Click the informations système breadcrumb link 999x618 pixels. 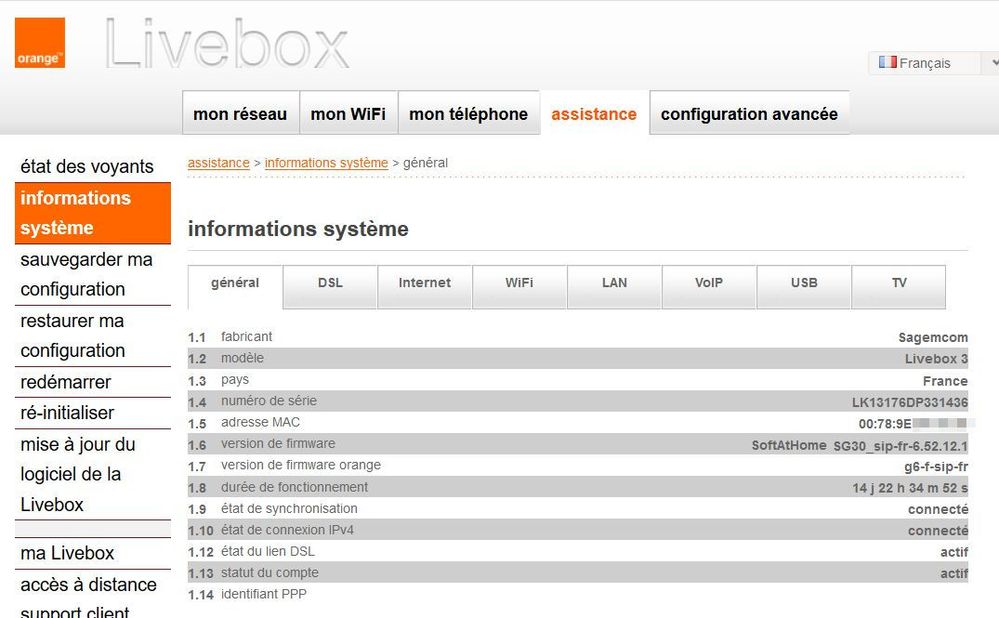tap(326, 163)
